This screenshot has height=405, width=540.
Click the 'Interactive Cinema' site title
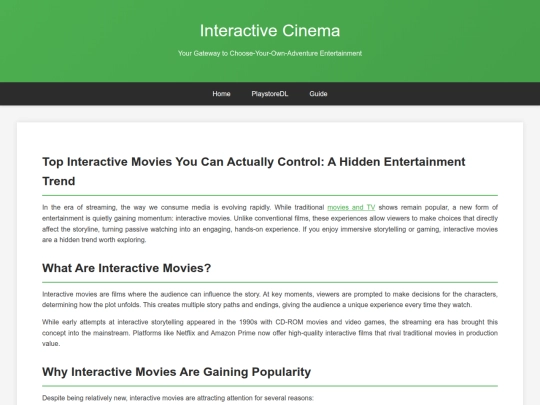(270, 31)
